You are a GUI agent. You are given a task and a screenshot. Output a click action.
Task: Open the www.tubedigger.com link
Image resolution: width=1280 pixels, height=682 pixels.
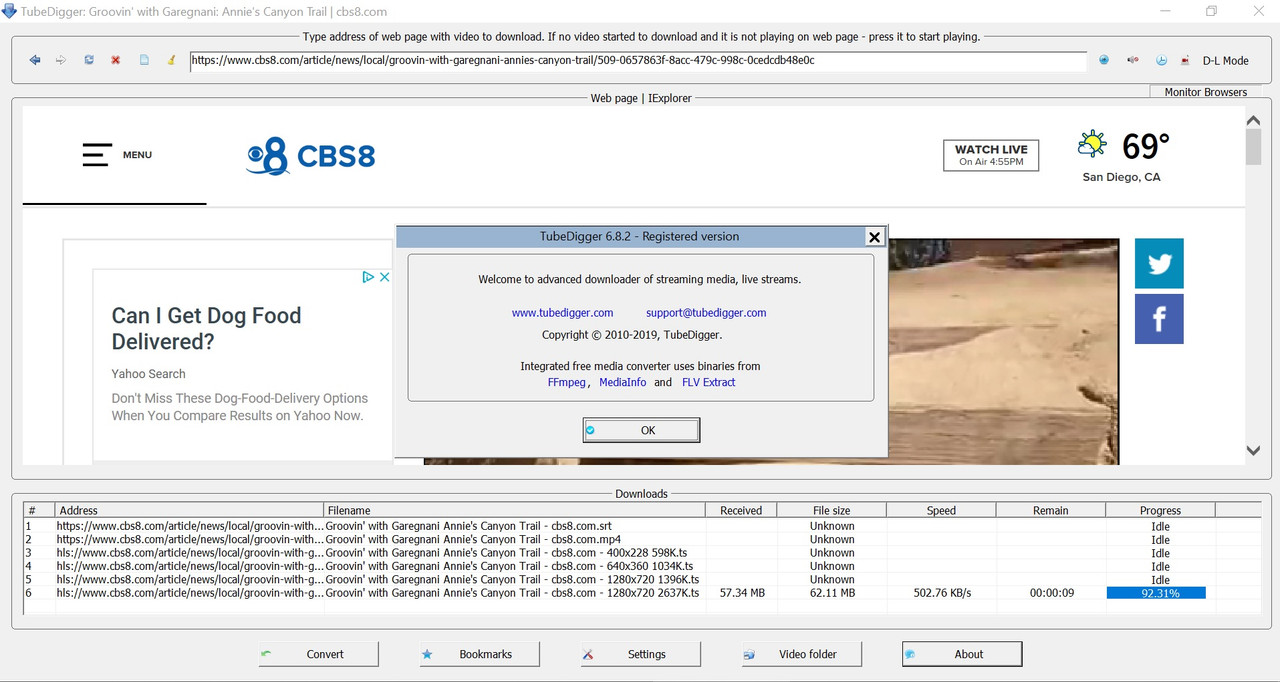pyautogui.click(x=562, y=313)
